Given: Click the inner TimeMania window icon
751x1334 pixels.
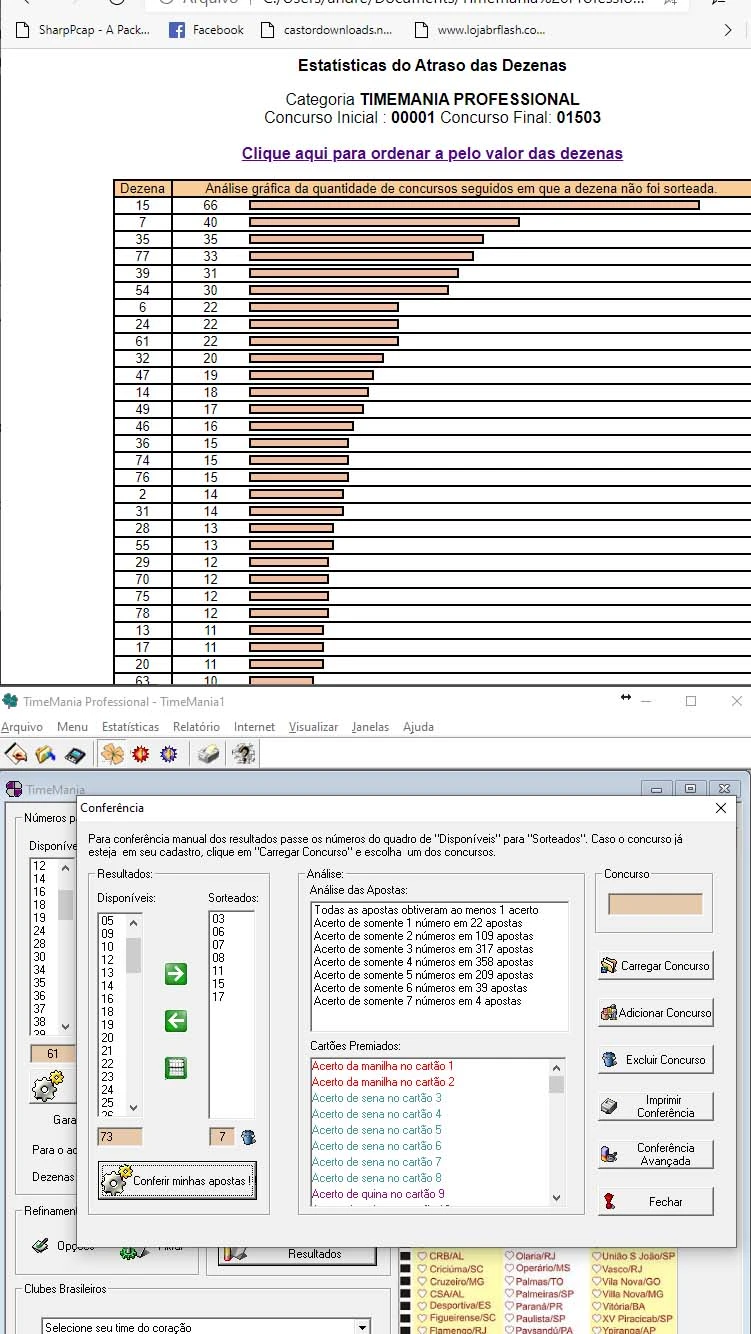Looking at the screenshot, I should [x=14, y=789].
